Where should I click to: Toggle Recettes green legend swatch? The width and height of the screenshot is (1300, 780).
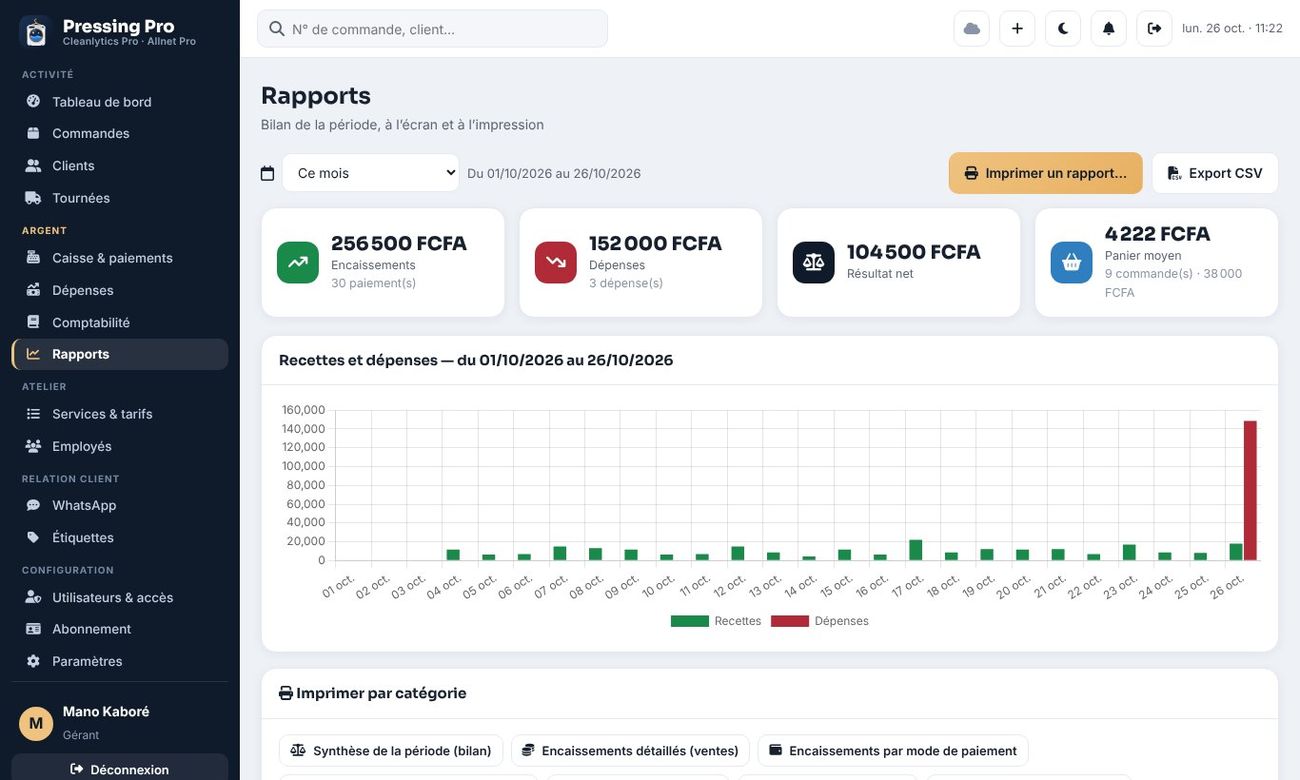click(x=689, y=621)
